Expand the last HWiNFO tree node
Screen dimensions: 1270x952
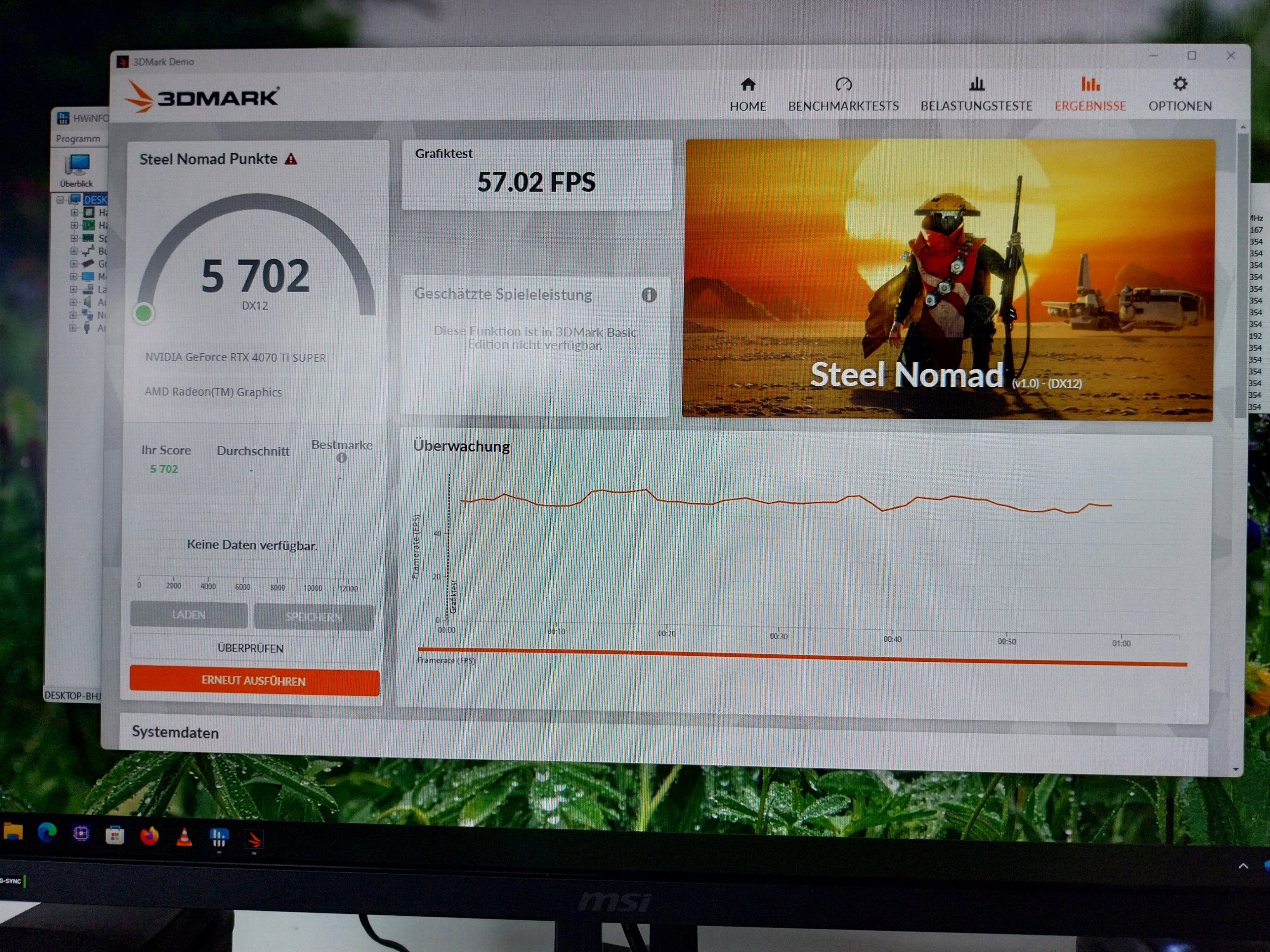pyautogui.click(x=73, y=328)
